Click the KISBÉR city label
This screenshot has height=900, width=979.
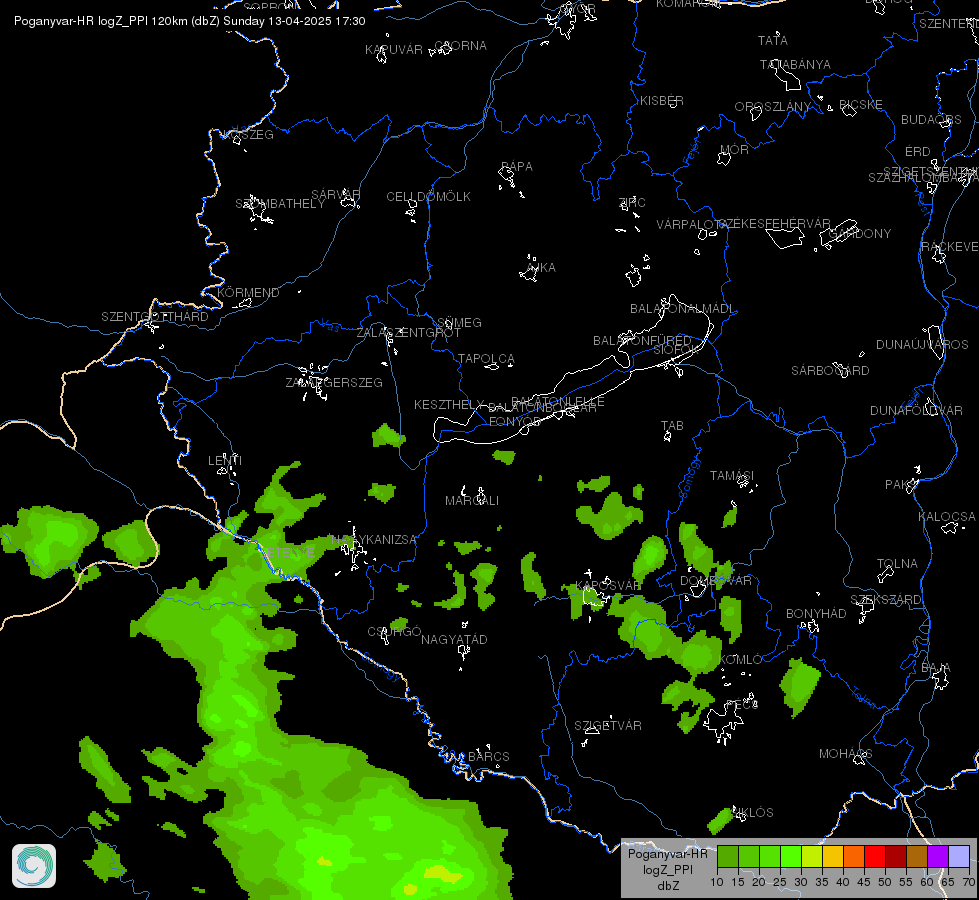662,101
